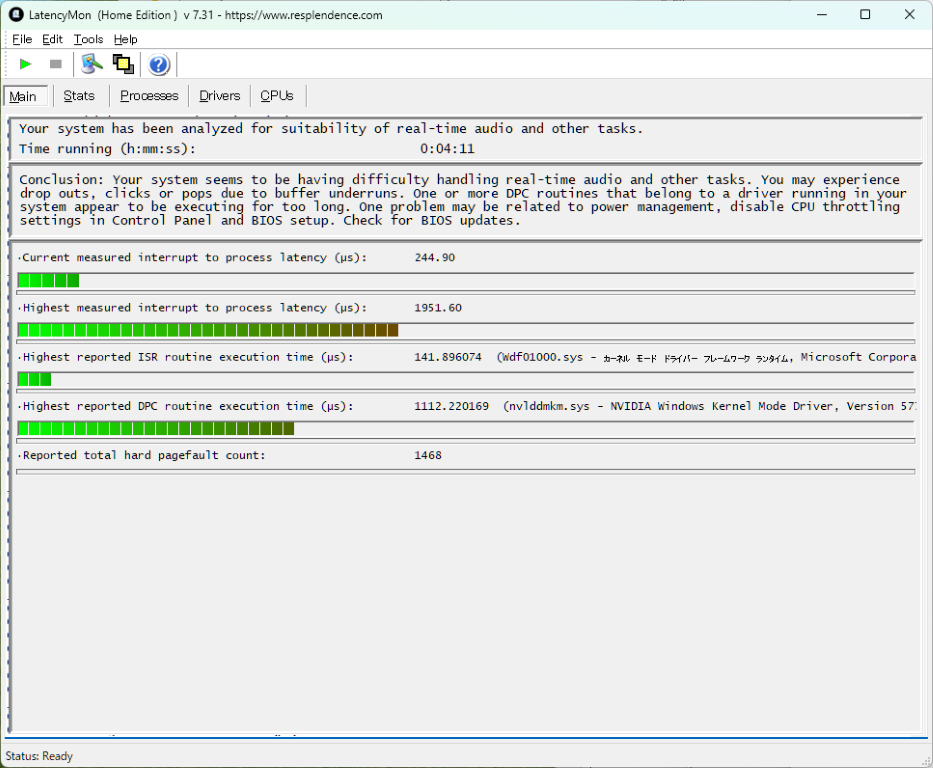The width and height of the screenshot is (933, 768).
Task: Select the time running value 0:04:11
Action: 447,149
